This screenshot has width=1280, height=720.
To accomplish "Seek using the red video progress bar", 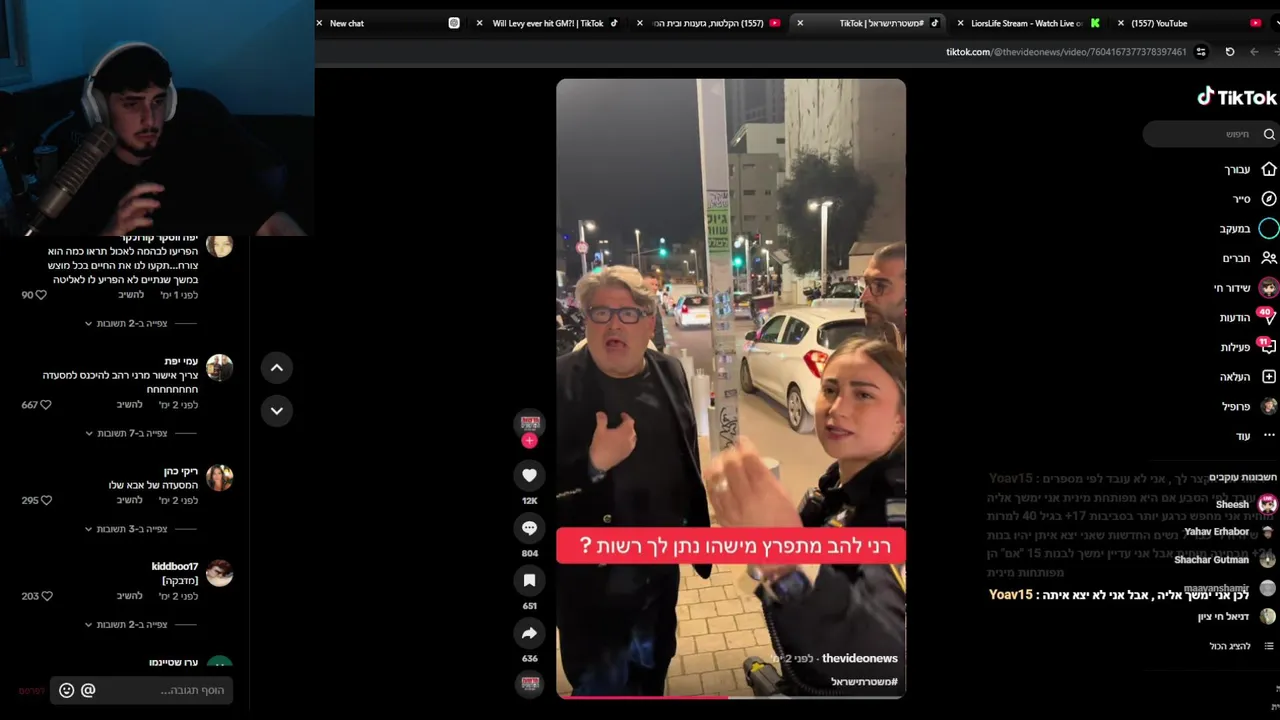I will point(731,697).
